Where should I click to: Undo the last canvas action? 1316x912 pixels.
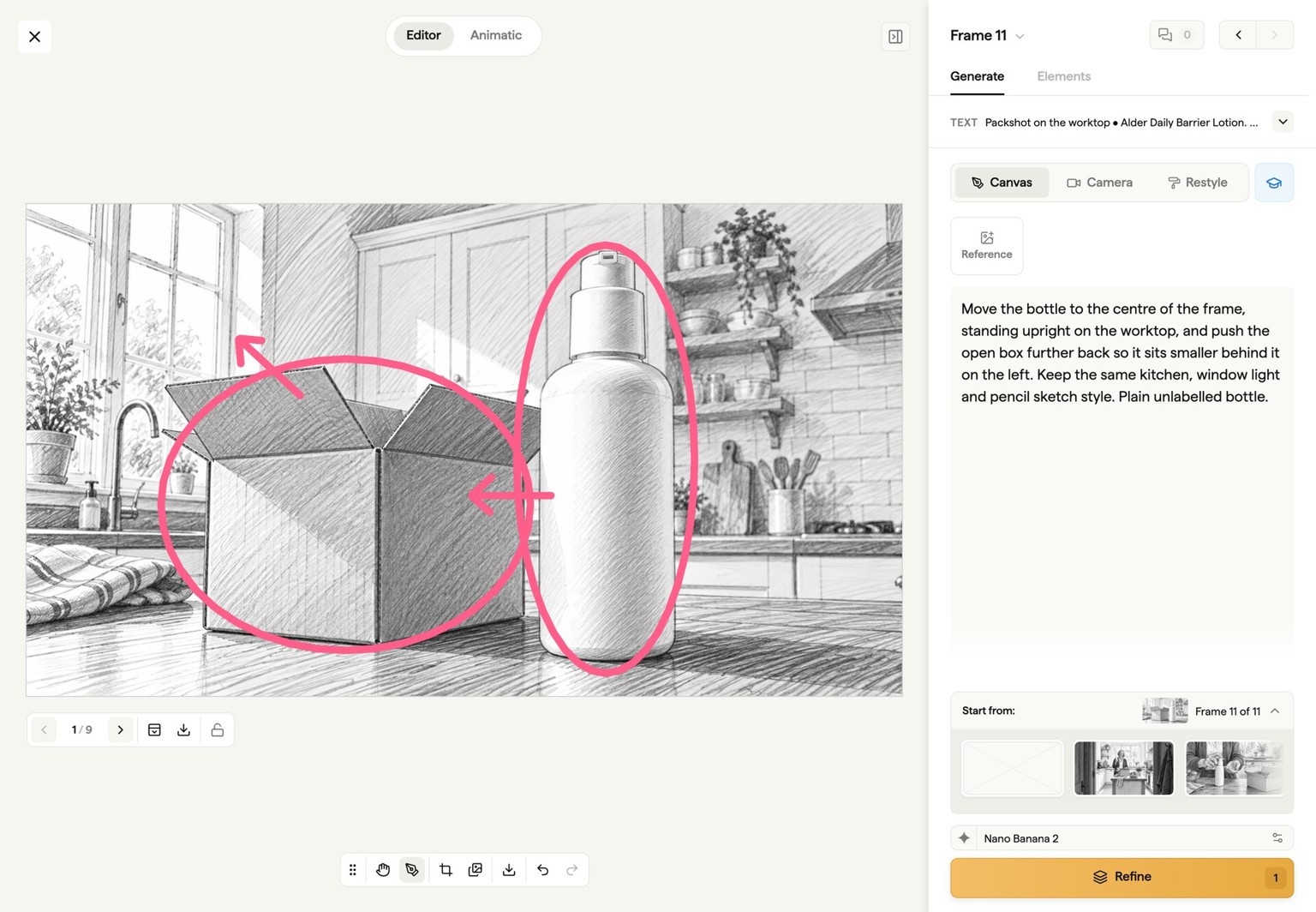click(542, 870)
